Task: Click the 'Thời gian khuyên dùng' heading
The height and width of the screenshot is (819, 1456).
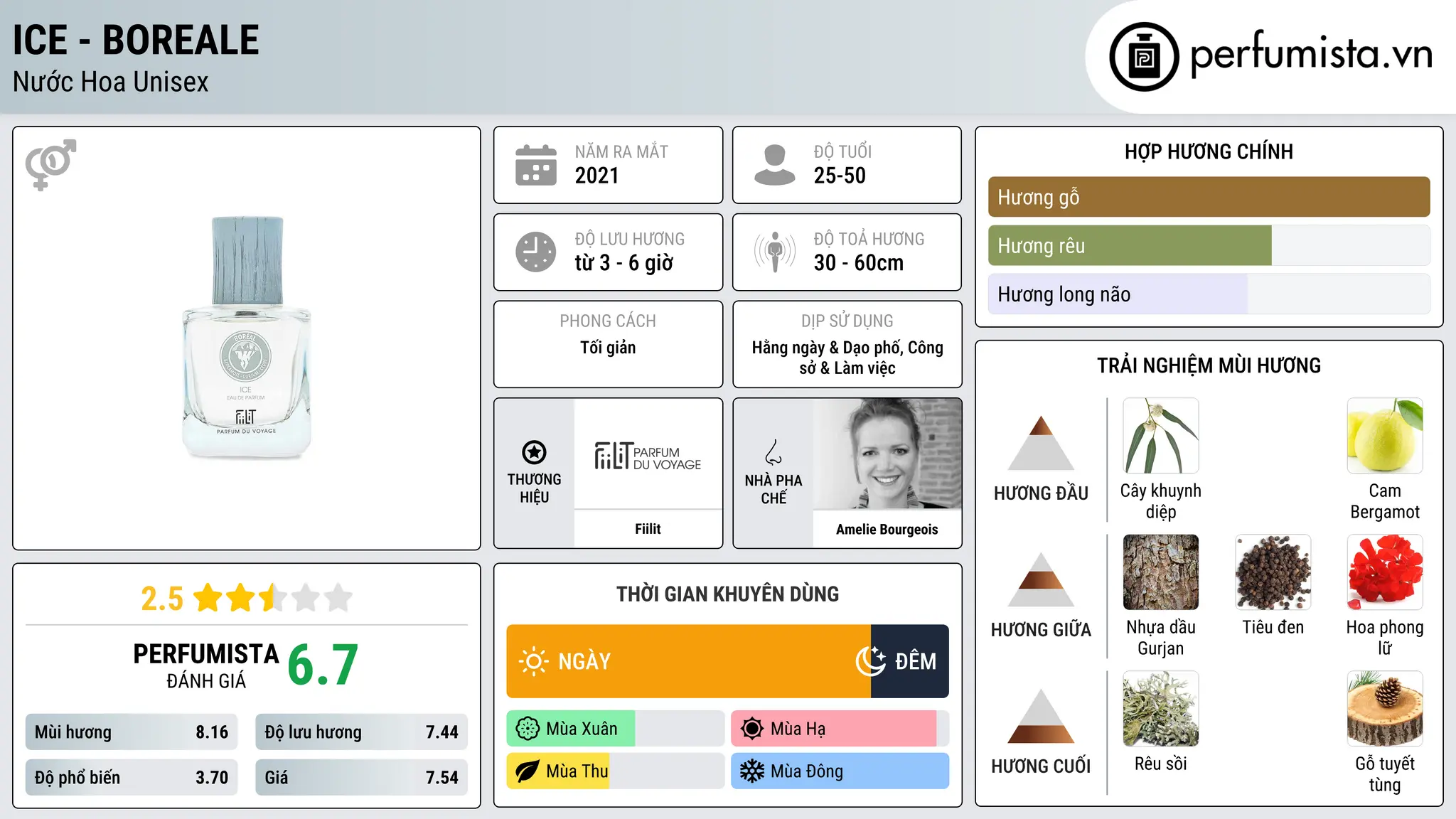Action: click(727, 594)
